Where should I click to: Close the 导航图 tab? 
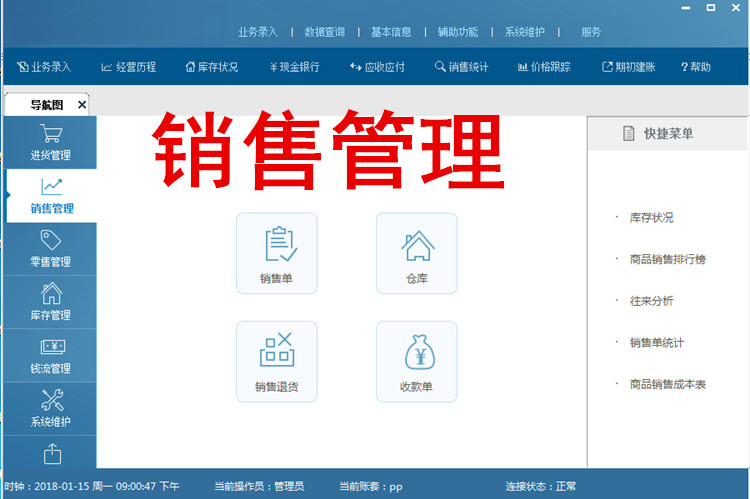[x=82, y=105]
